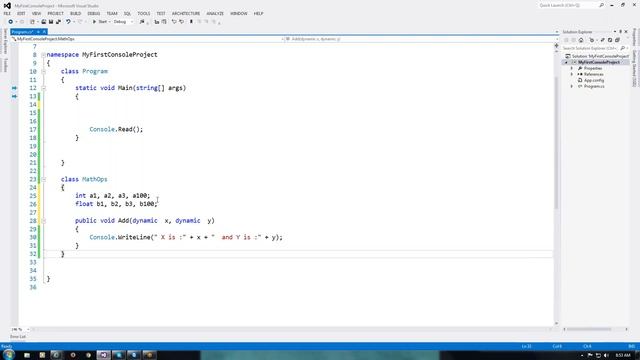Image resolution: width=640 pixels, height=360 pixels.
Task: Click the taskbar volume icon
Action: pyautogui.click(x=606, y=356)
